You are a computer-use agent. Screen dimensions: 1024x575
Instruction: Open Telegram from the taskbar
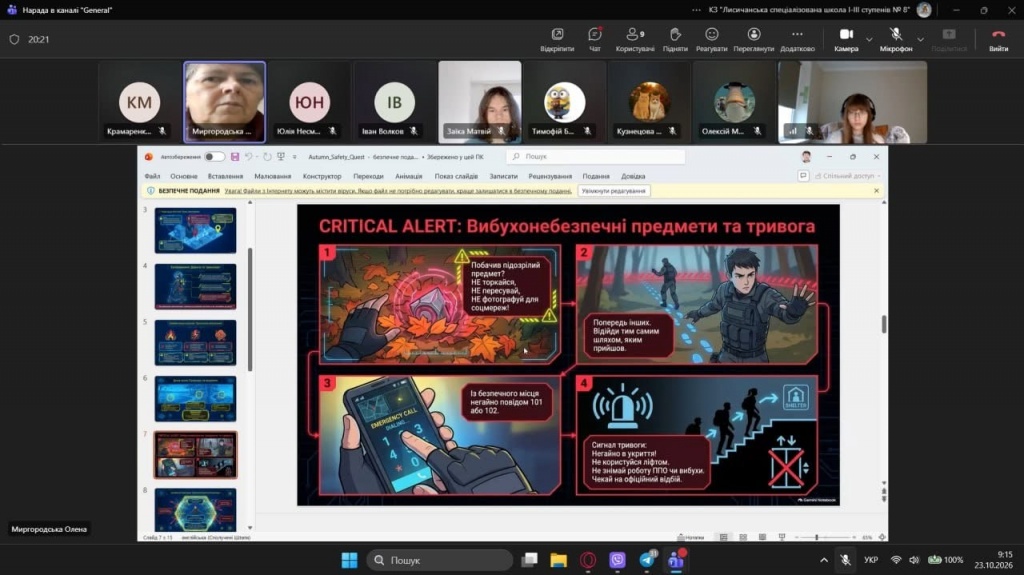647,560
